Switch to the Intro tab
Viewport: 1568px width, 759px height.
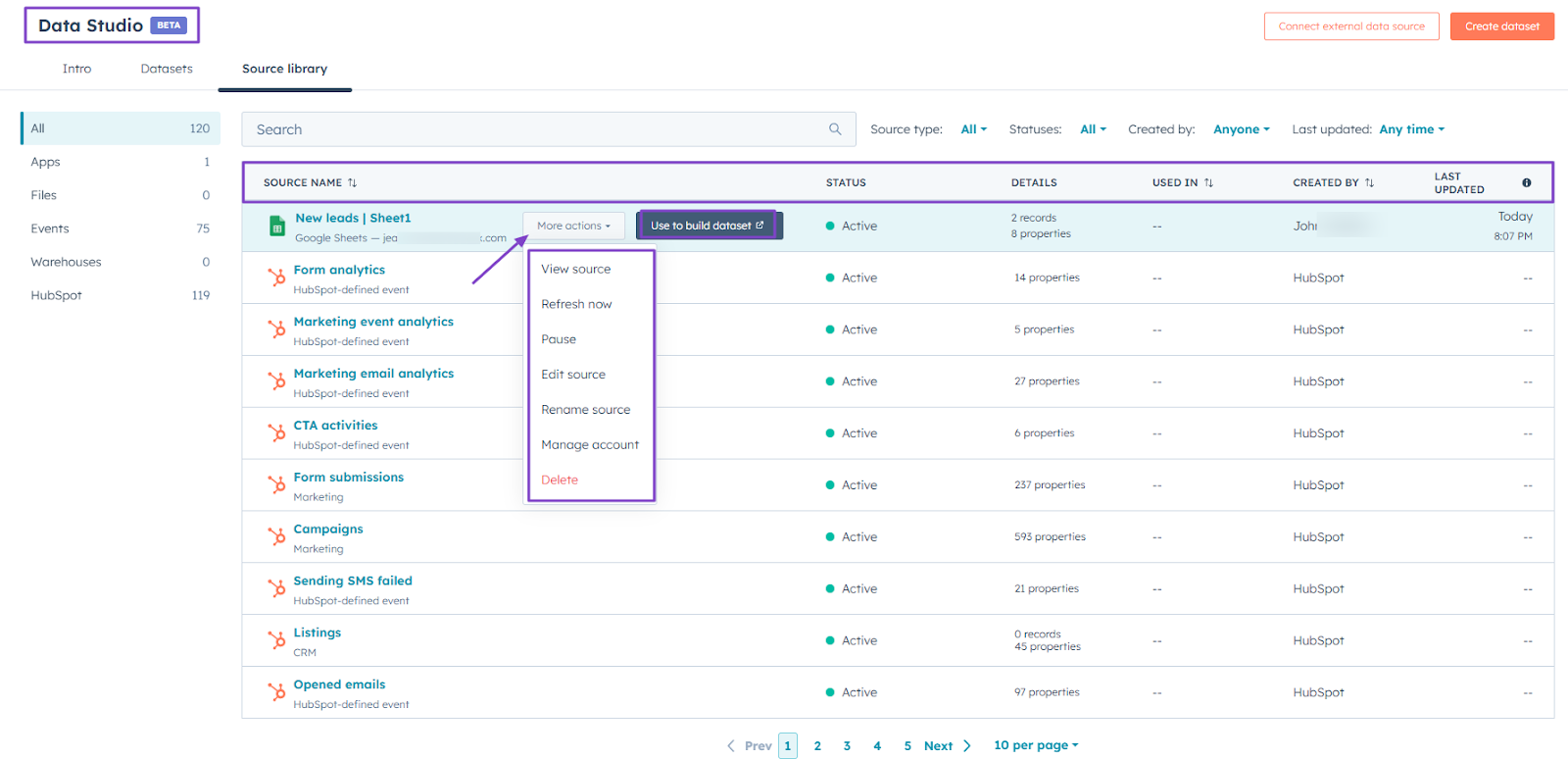[76, 69]
